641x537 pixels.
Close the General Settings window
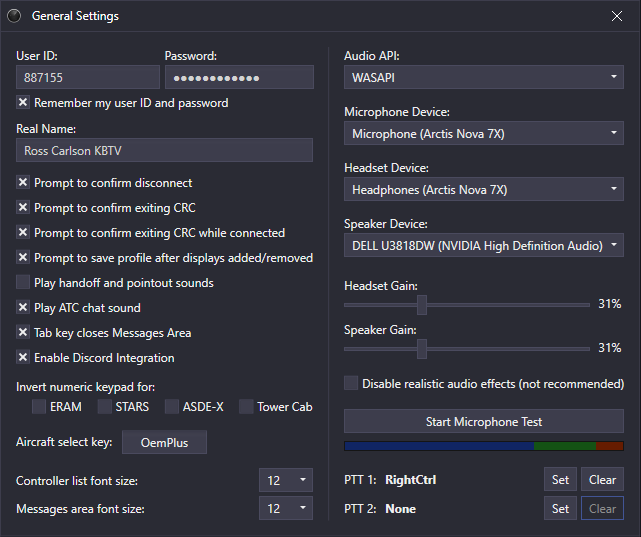[616, 16]
